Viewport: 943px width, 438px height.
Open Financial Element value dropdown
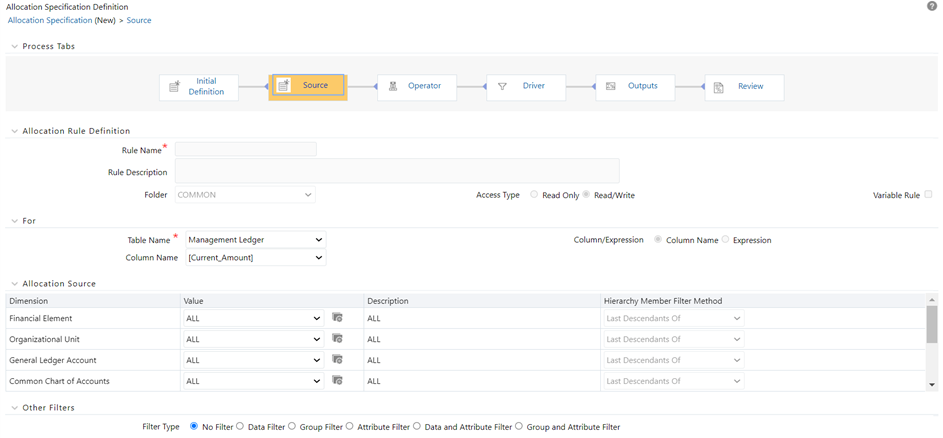click(x=253, y=318)
